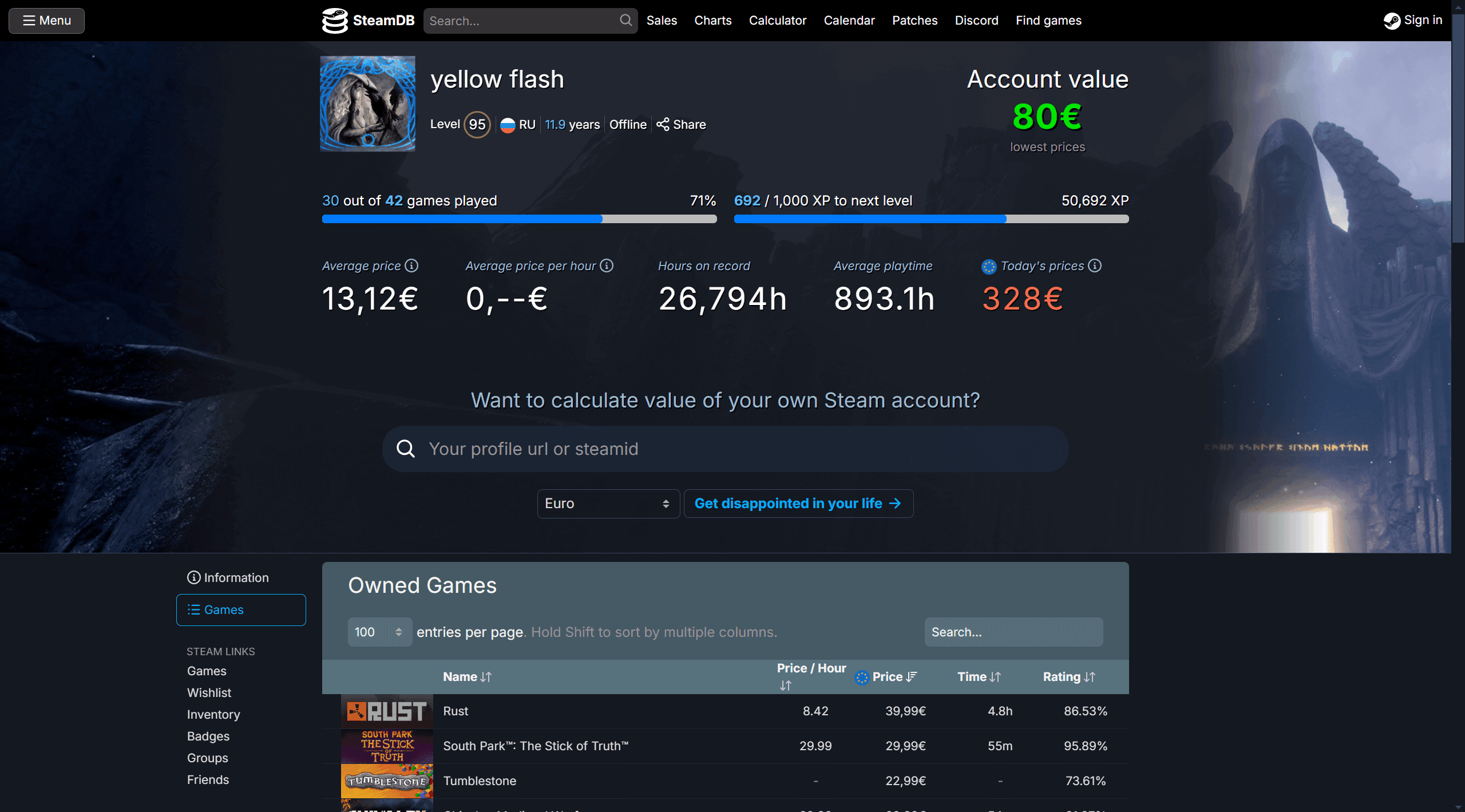This screenshot has height=812, width=1465.
Task: Click the SteamDB logo icon
Action: (x=335, y=21)
